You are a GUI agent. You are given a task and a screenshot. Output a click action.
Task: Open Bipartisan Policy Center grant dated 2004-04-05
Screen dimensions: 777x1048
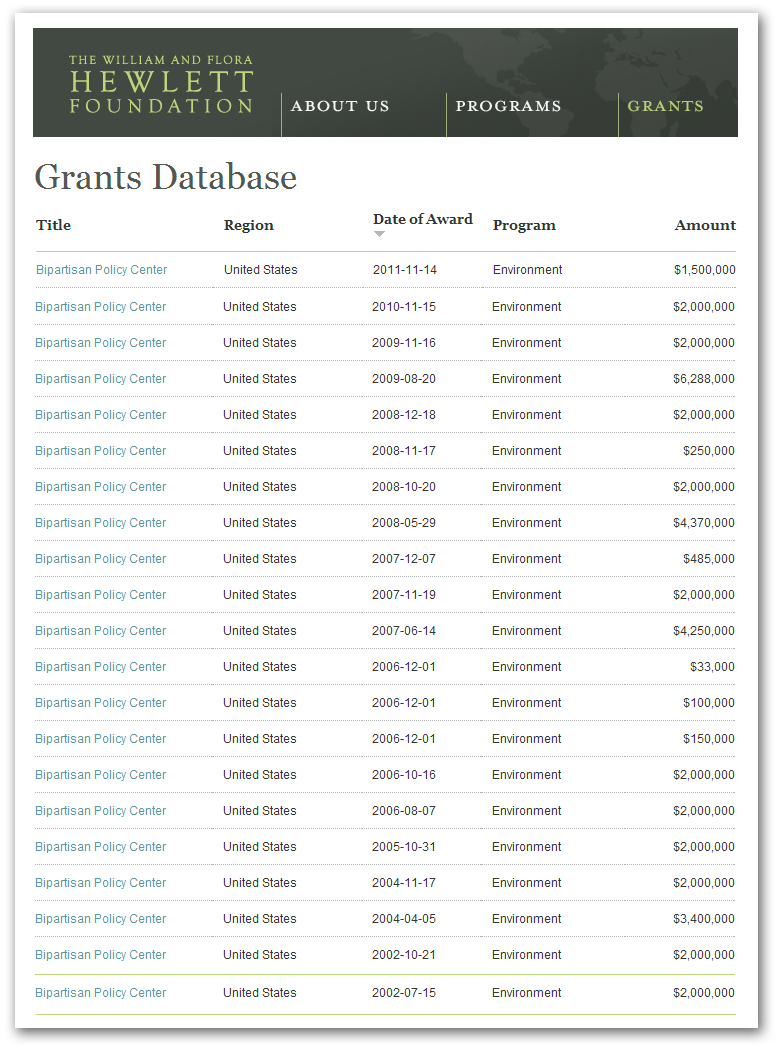click(x=100, y=920)
